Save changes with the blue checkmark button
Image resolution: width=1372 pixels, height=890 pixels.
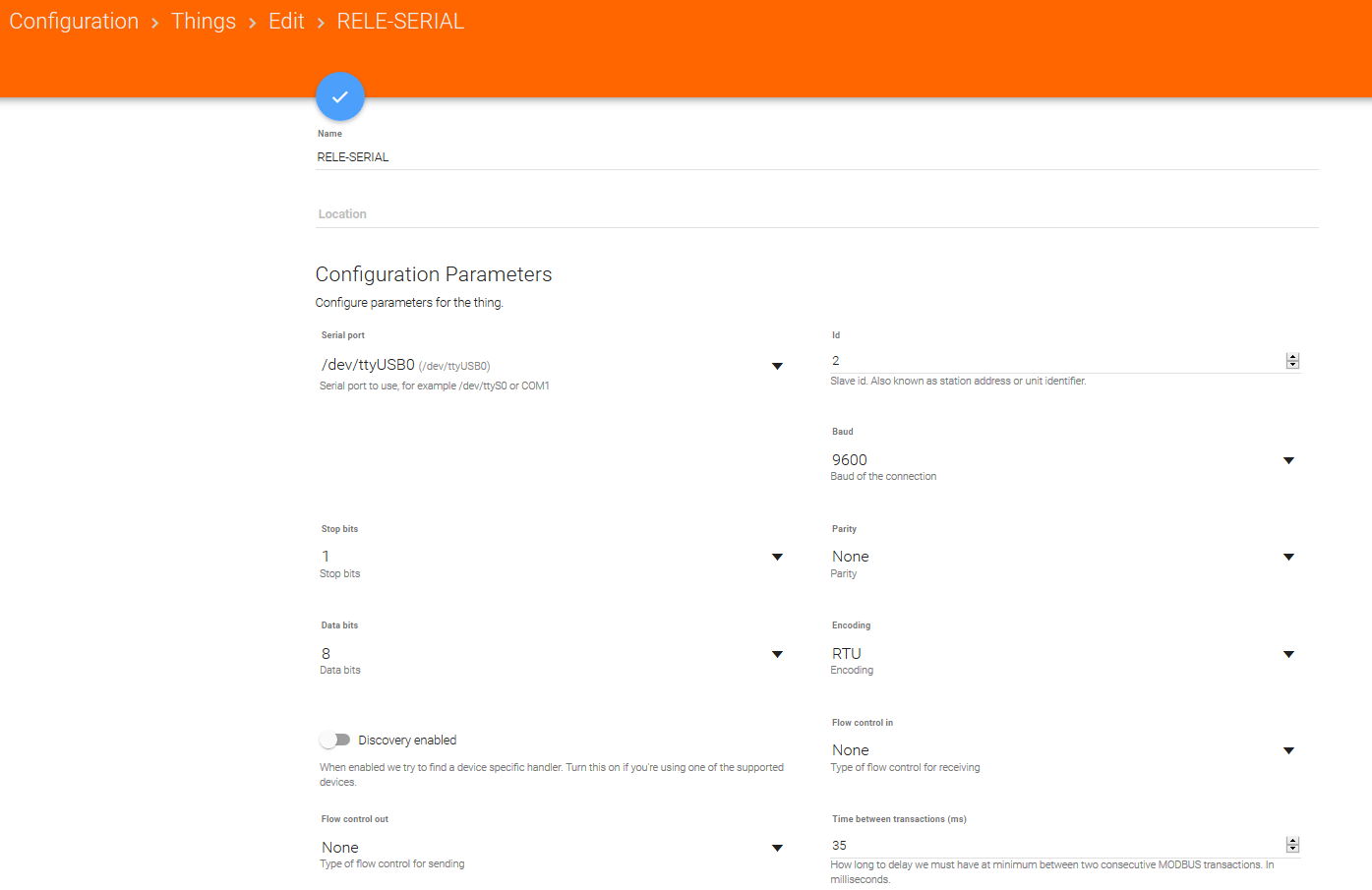pos(340,96)
